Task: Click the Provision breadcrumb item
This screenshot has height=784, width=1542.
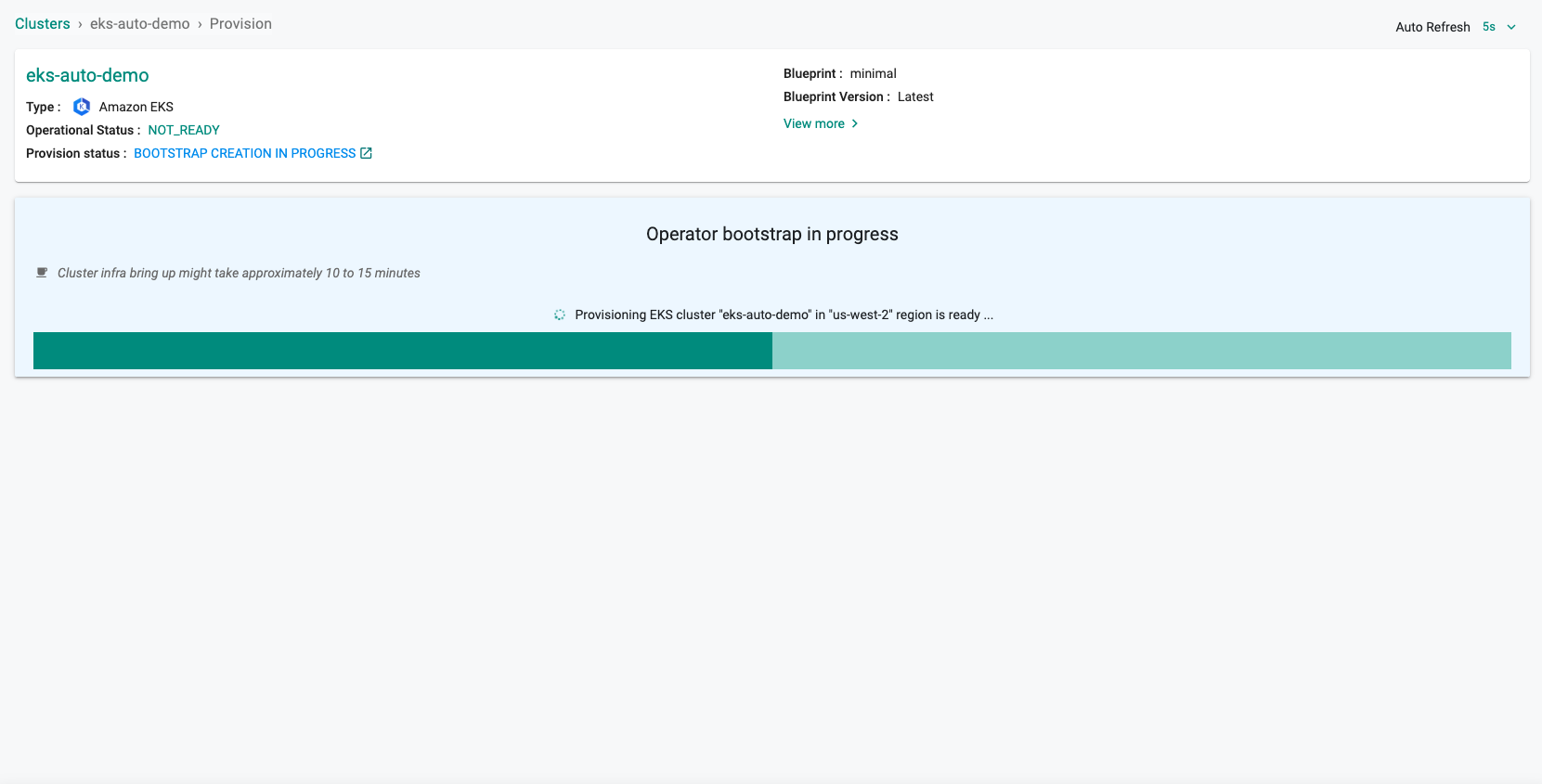Action: [x=240, y=24]
